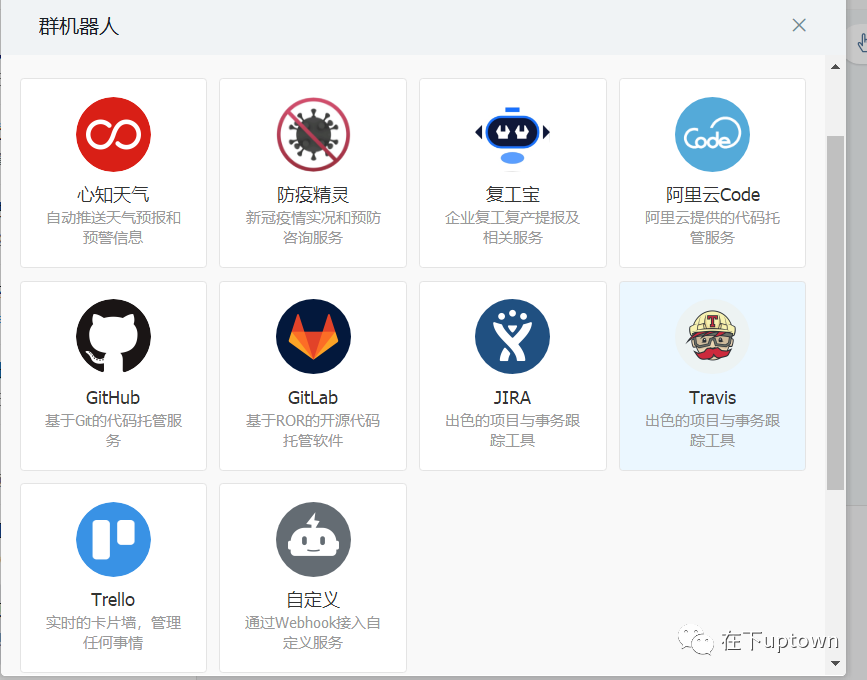Pick the 自定义 grey robot icon
Image resolution: width=867 pixels, height=680 pixels.
(x=314, y=539)
